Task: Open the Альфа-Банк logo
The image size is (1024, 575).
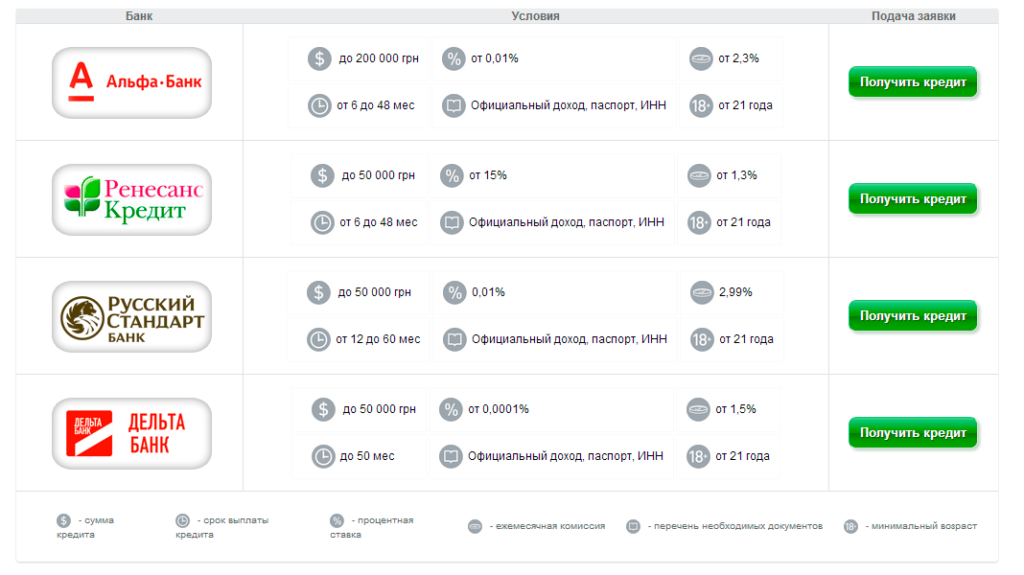Action: (132, 83)
